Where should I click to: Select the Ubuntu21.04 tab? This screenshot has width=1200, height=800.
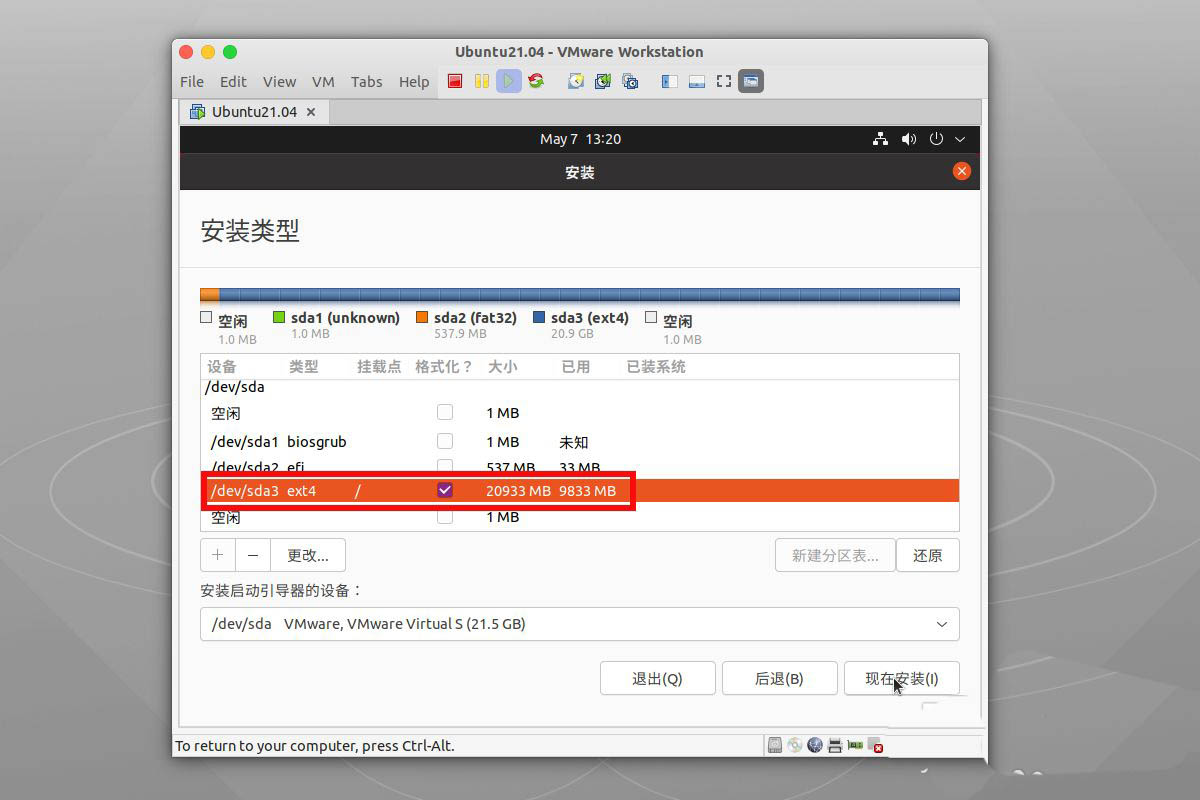coord(255,112)
